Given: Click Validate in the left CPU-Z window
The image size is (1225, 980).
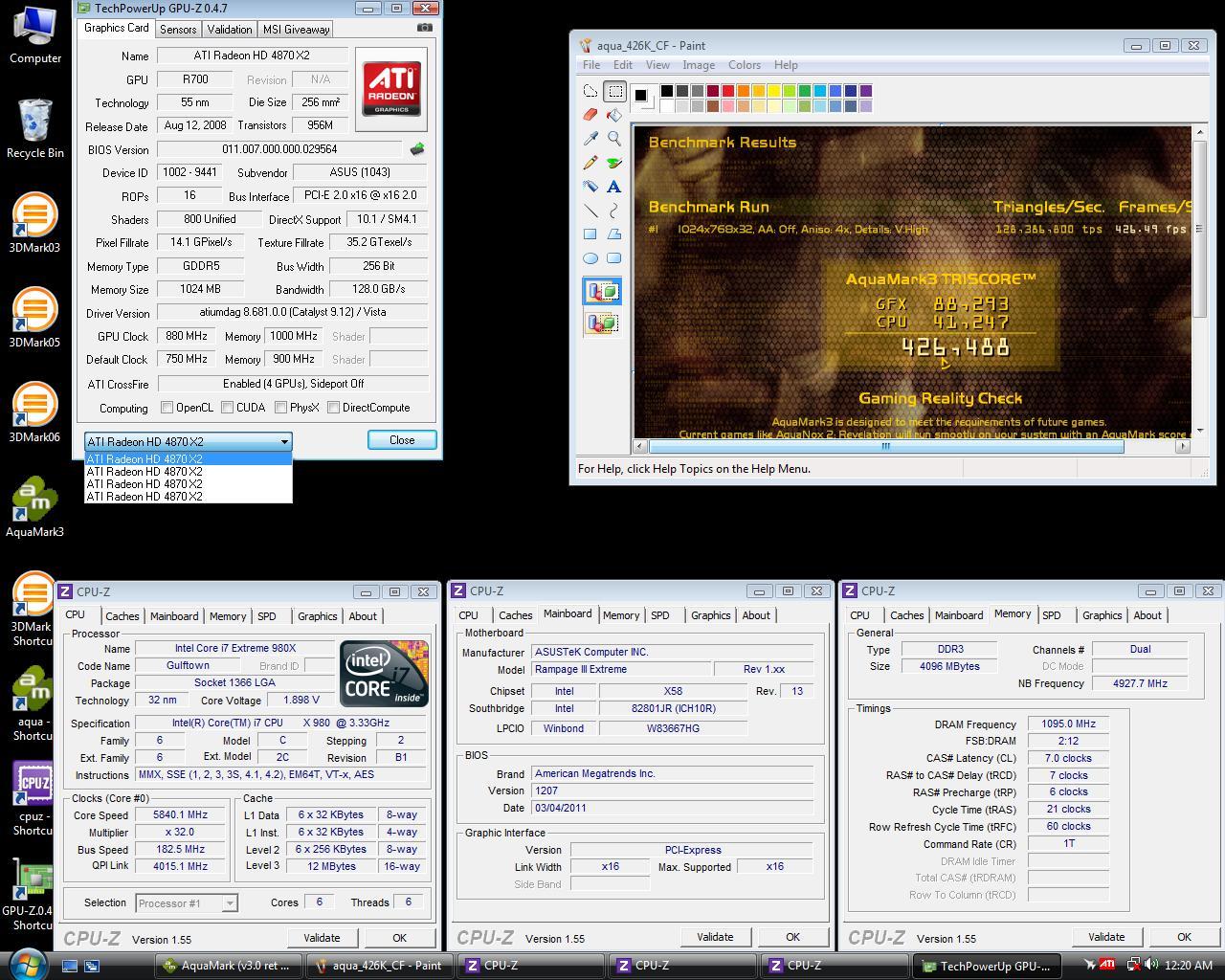Looking at the screenshot, I should (x=322, y=938).
